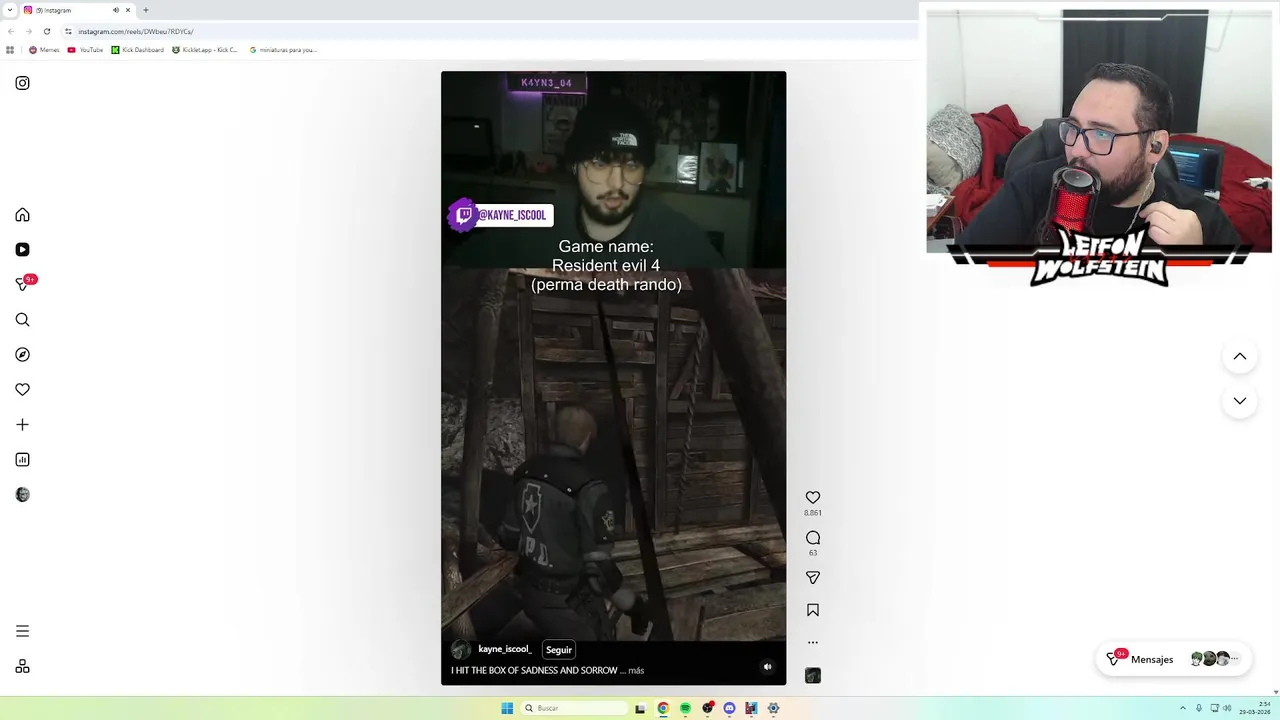The height and width of the screenshot is (720, 1280).
Task: Click like count 8.861 text
Action: point(813,513)
